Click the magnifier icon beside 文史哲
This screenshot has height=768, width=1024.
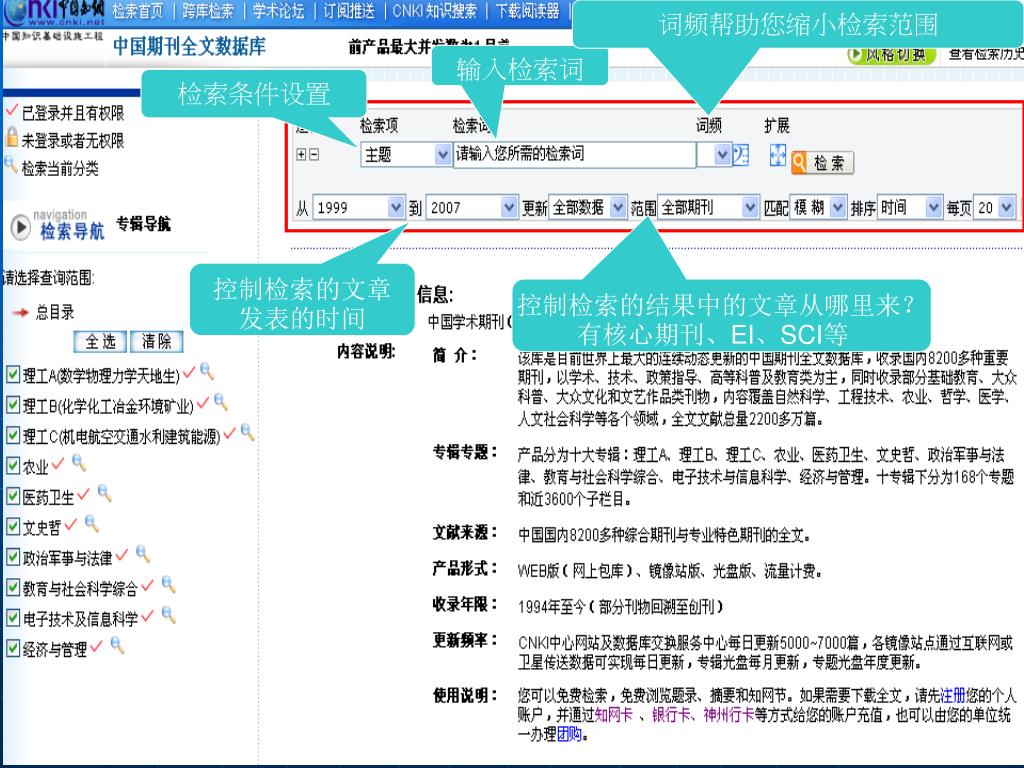[x=91, y=523]
